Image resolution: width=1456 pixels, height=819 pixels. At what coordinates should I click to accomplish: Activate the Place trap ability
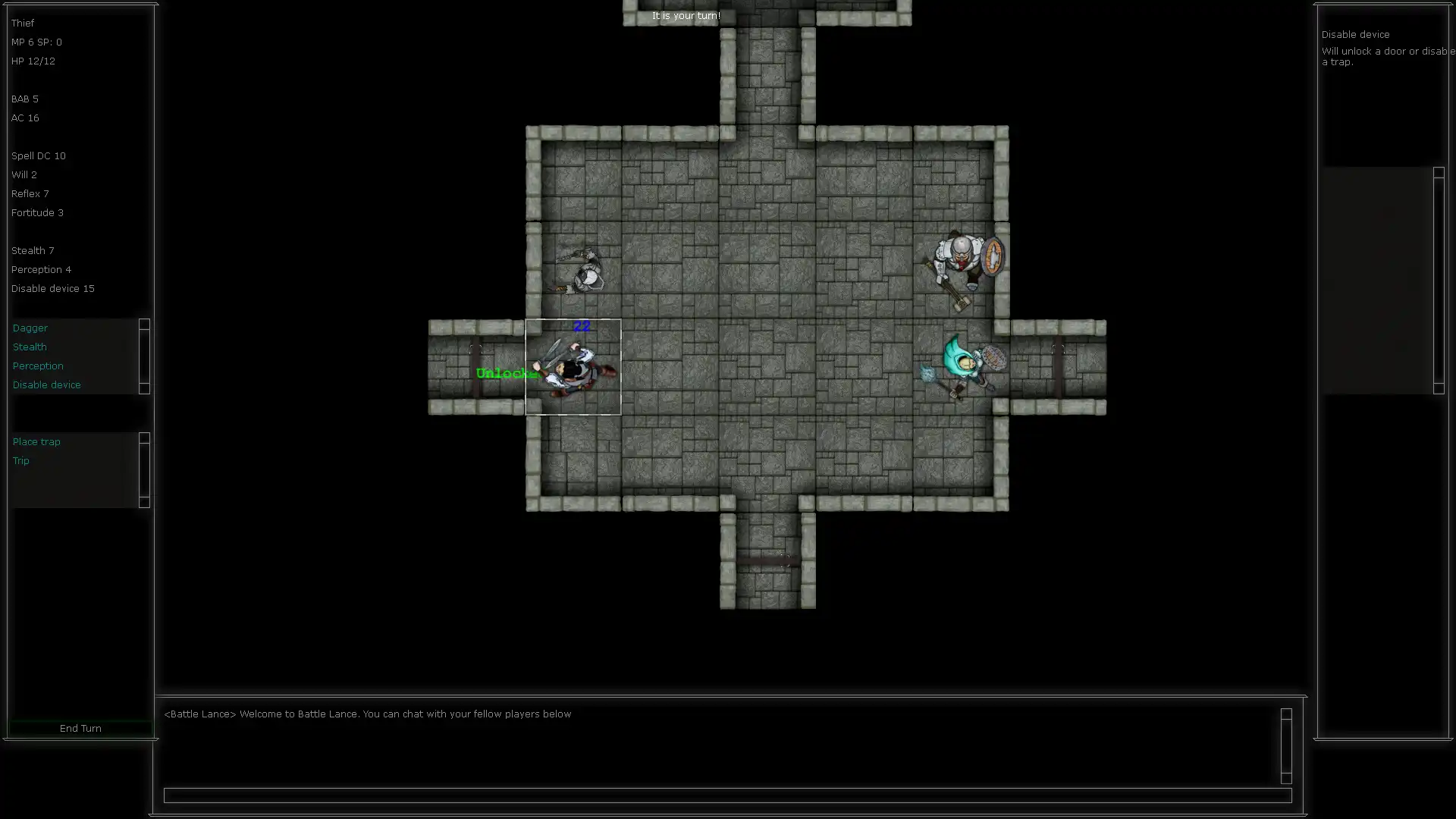37,441
